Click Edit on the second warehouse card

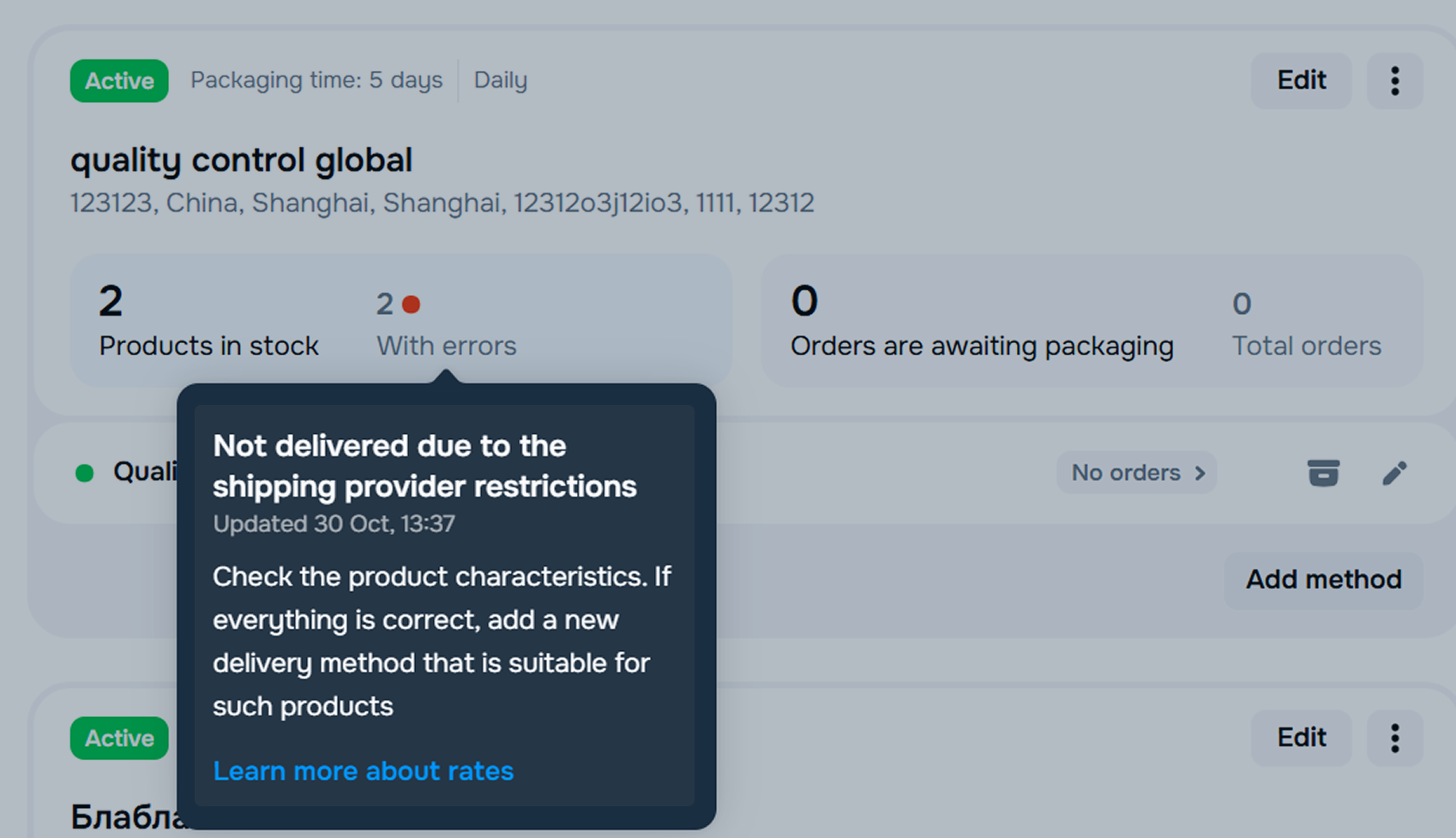coord(1301,738)
